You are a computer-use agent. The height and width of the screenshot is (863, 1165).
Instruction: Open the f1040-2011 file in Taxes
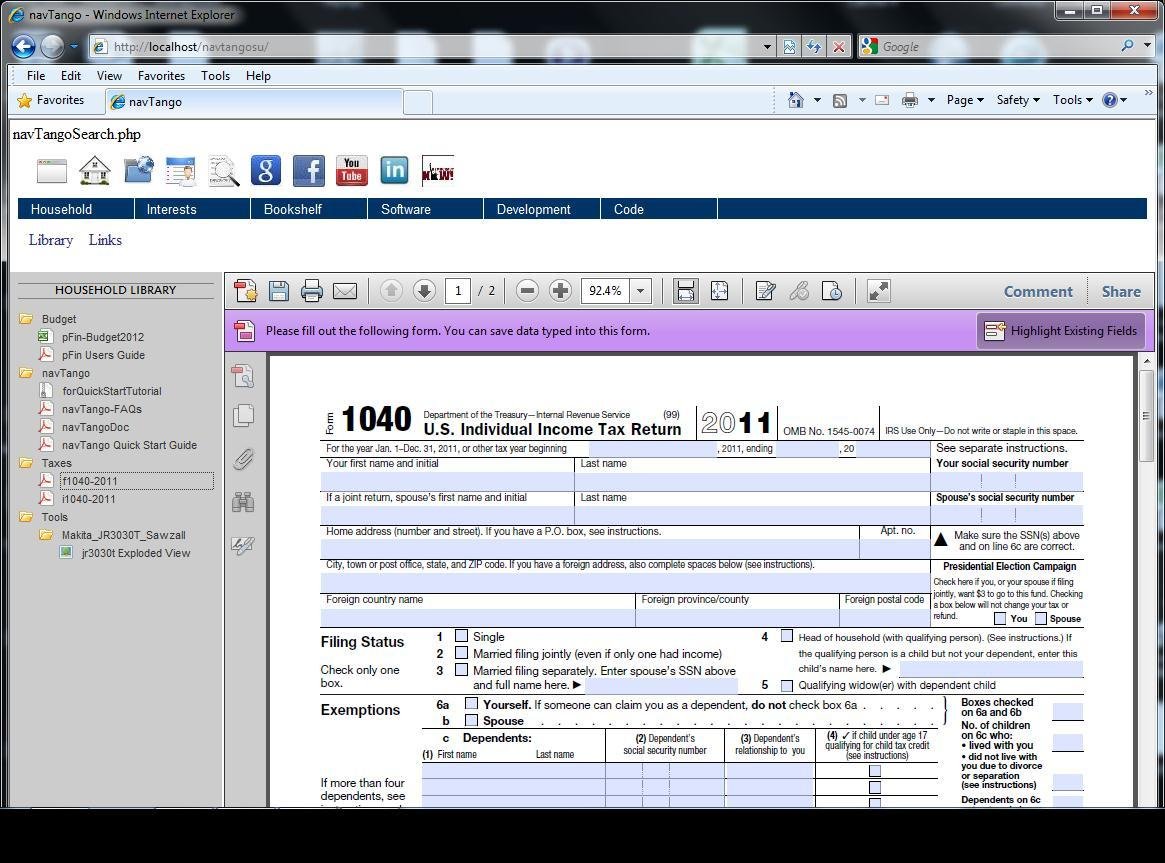(x=89, y=480)
